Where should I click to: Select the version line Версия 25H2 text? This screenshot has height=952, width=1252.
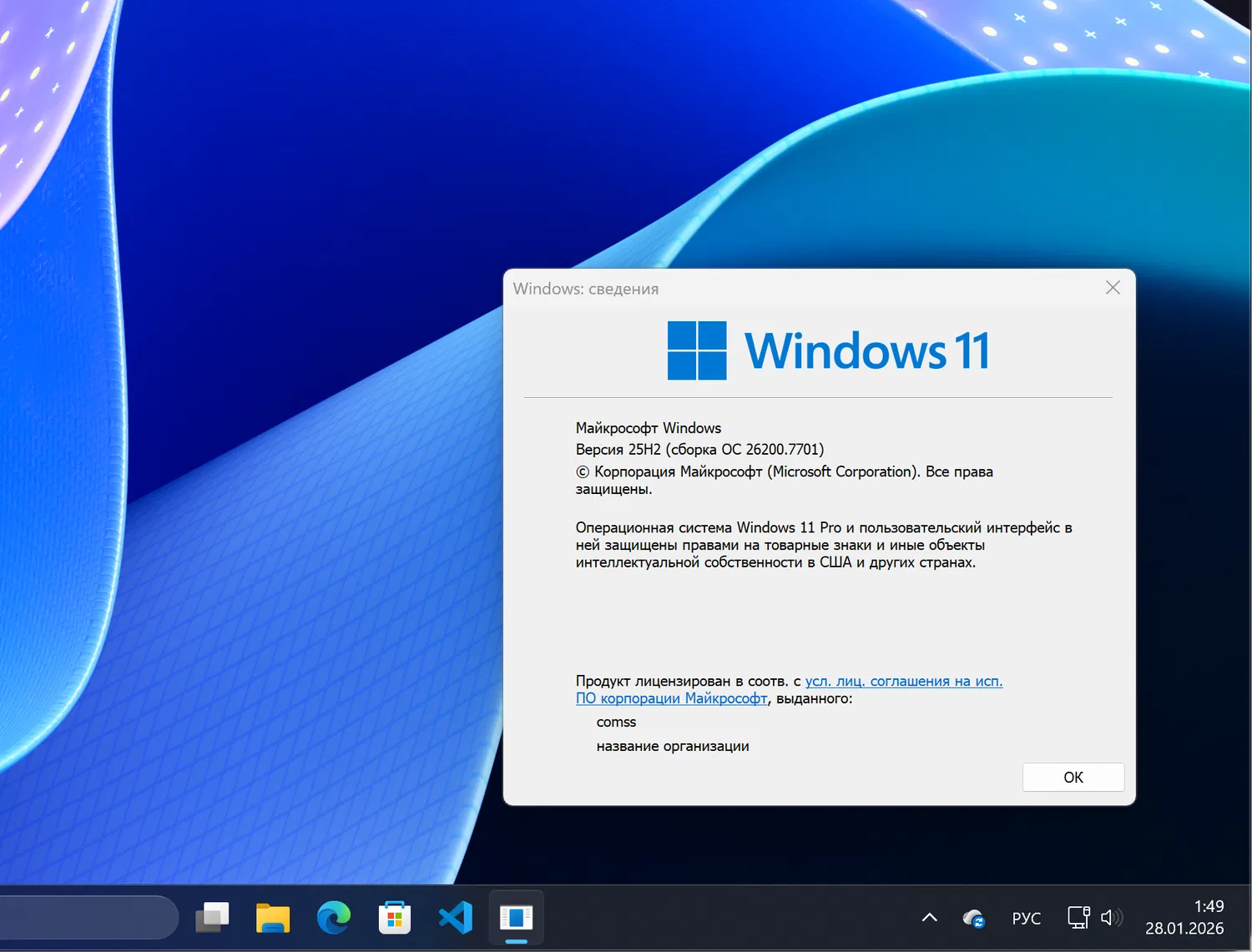click(699, 449)
